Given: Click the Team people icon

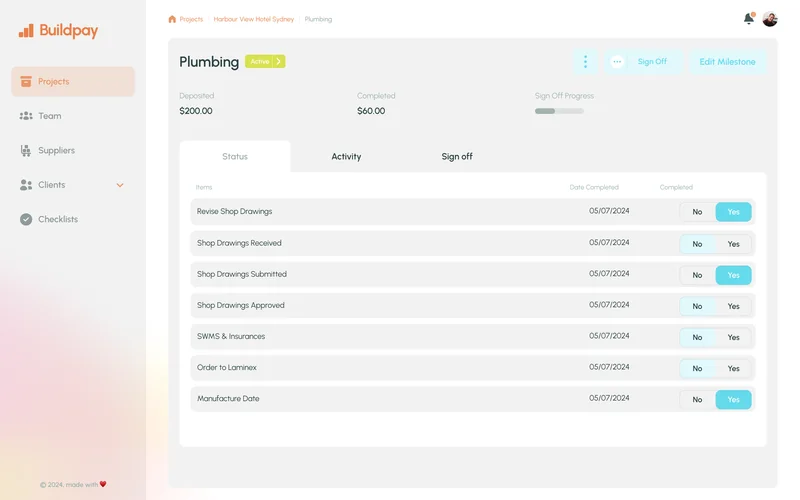Looking at the screenshot, I should [x=26, y=116].
